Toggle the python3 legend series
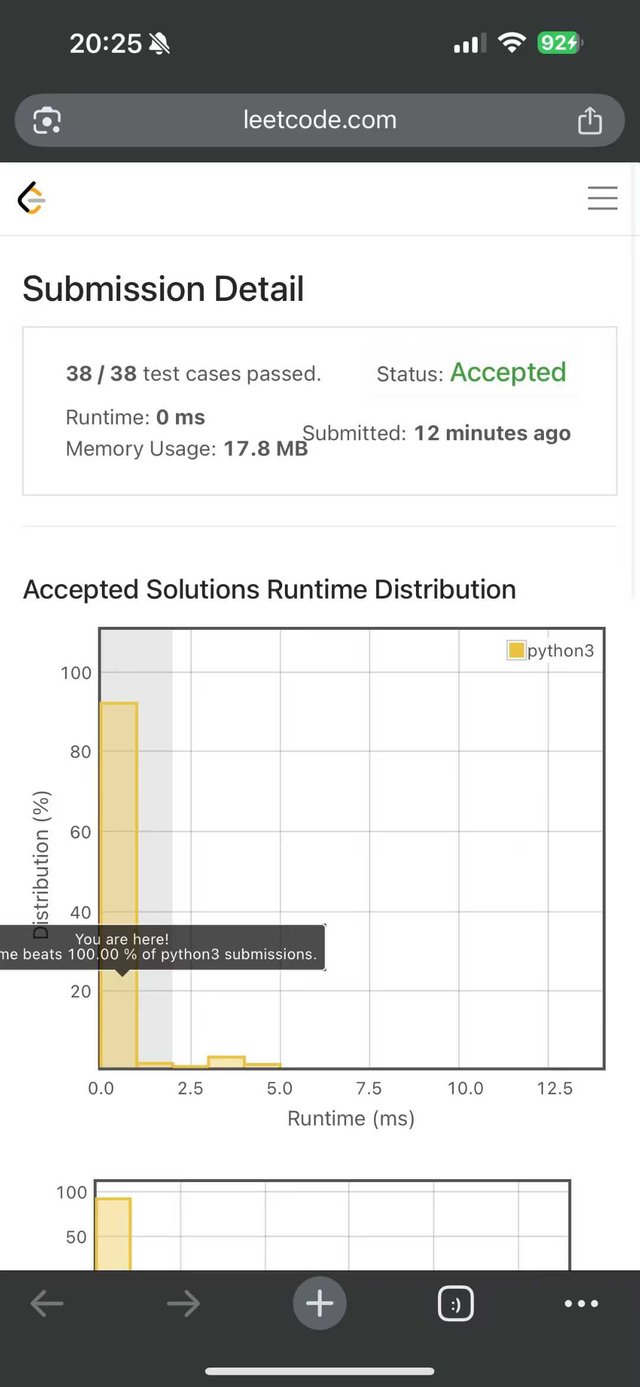 (551, 651)
